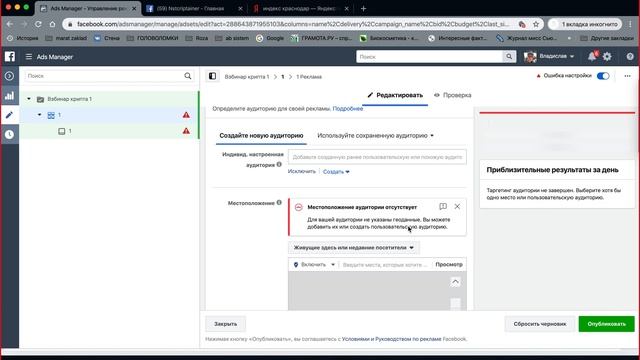Click the search icon in campaign tree panel

pos(188,76)
